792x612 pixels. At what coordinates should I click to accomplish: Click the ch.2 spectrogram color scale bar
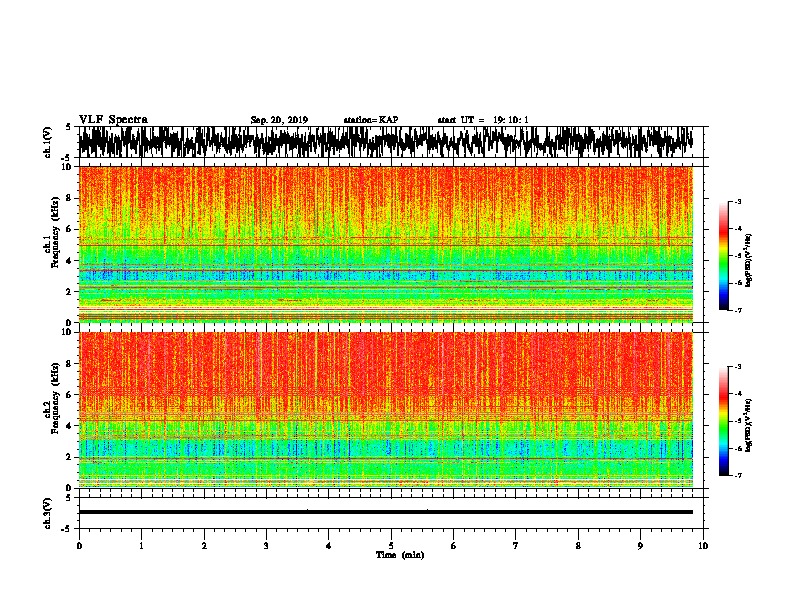click(x=724, y=421)
